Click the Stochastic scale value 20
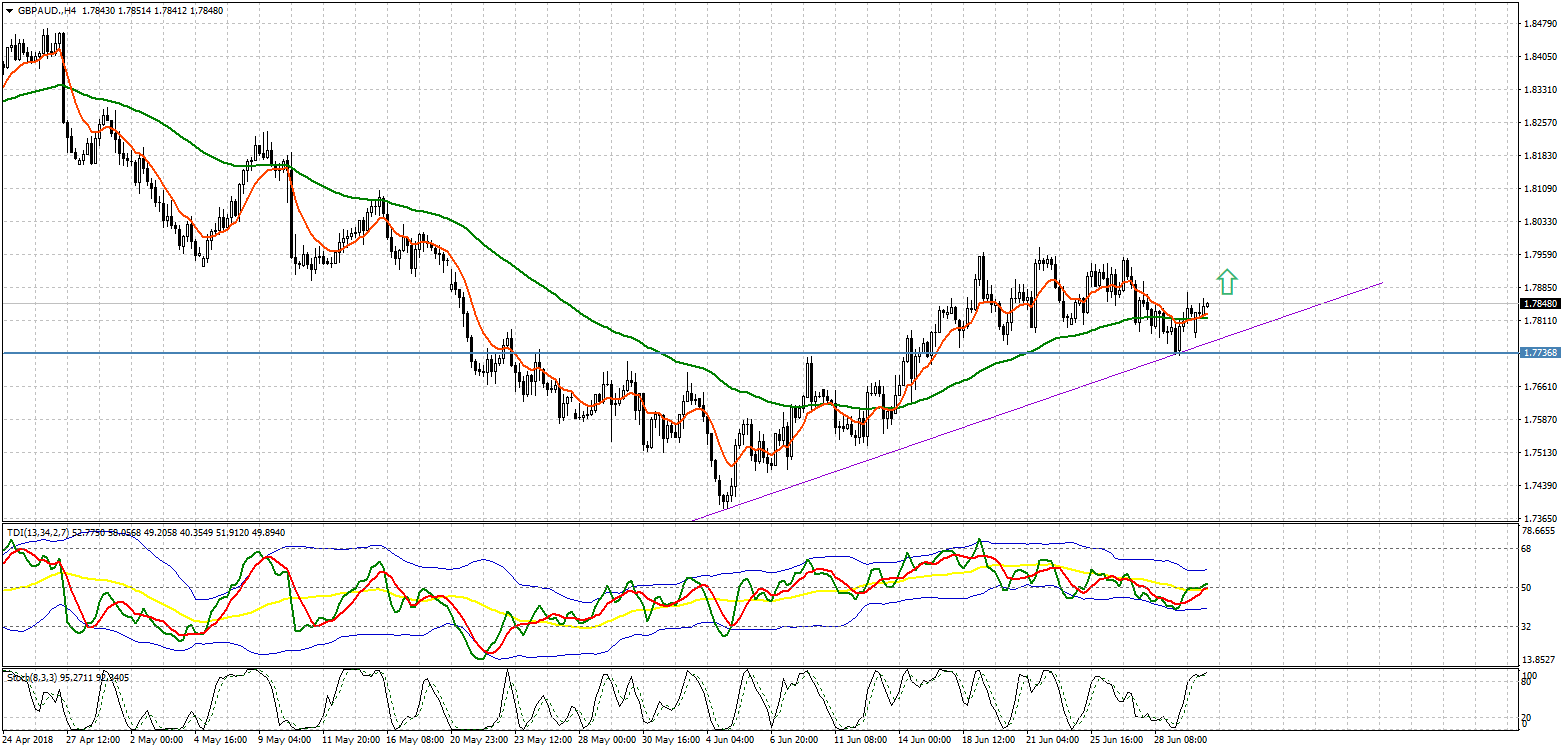Viewport: 1561px width, 751px height. 1526,717
